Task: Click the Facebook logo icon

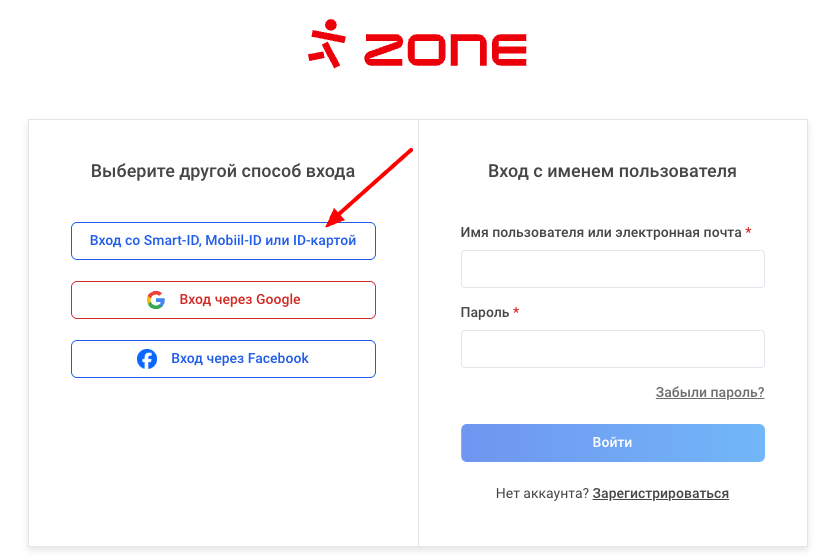Action: [147, 358]
